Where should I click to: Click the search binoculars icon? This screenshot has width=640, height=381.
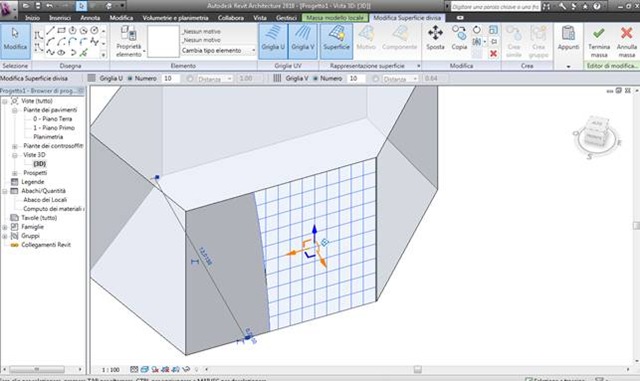click(547, 6)
